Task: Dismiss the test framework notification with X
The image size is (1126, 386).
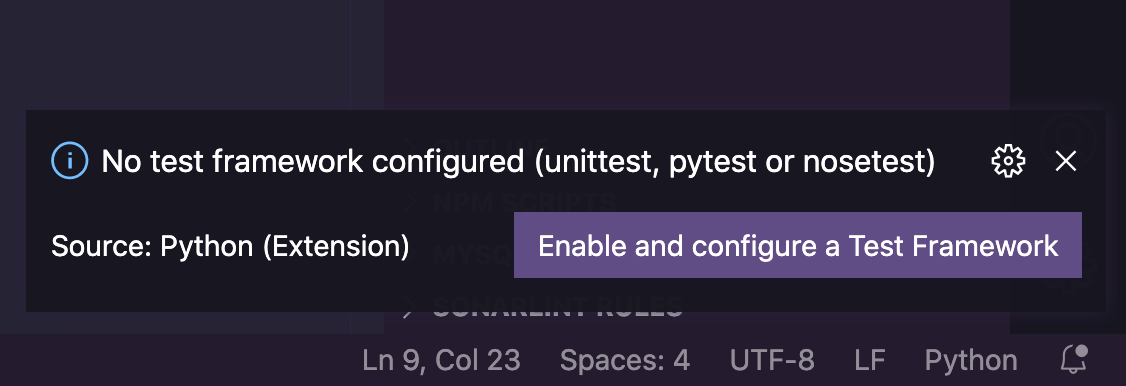Action: 1066,161
